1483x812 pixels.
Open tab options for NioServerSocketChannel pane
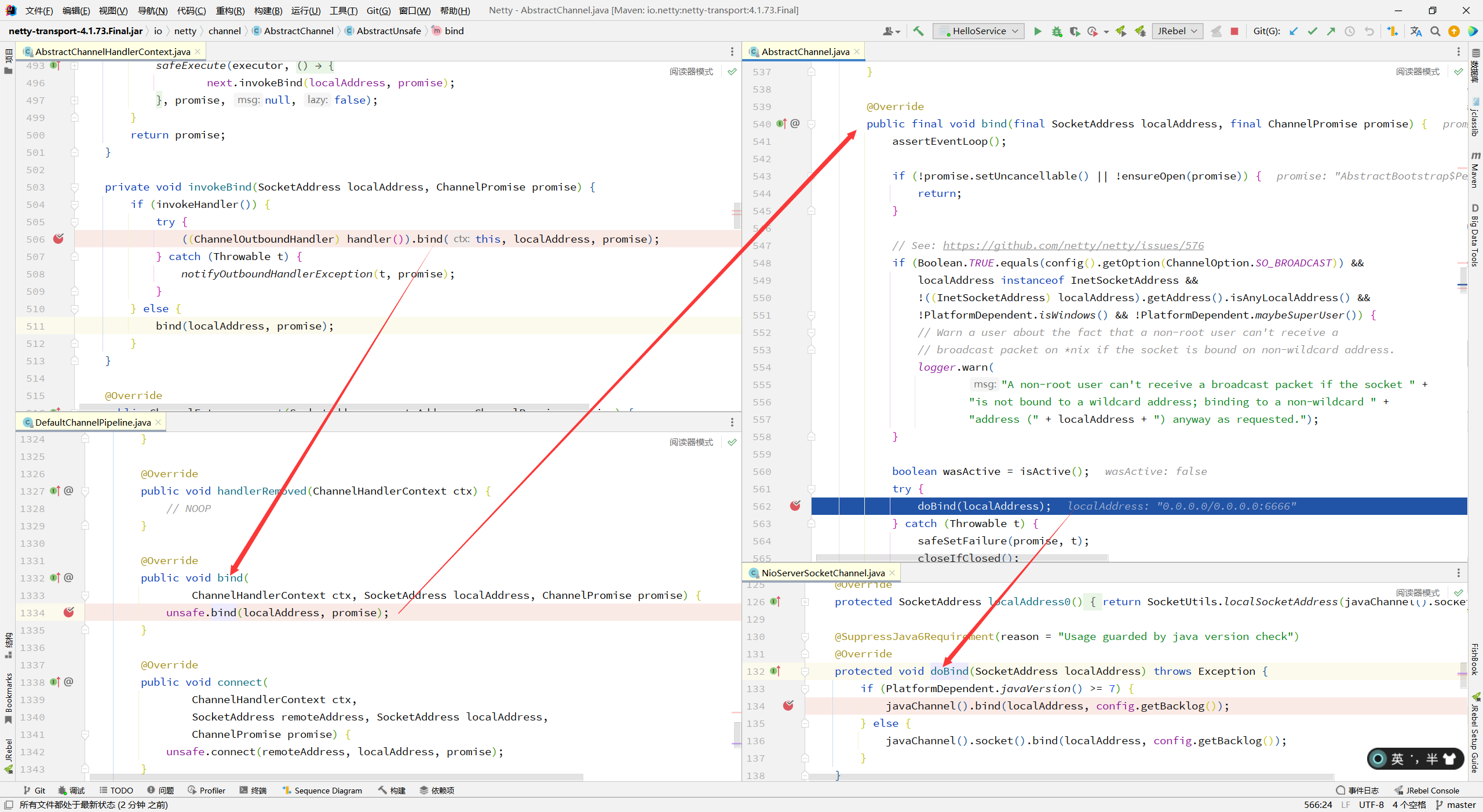pos(1458,573)
